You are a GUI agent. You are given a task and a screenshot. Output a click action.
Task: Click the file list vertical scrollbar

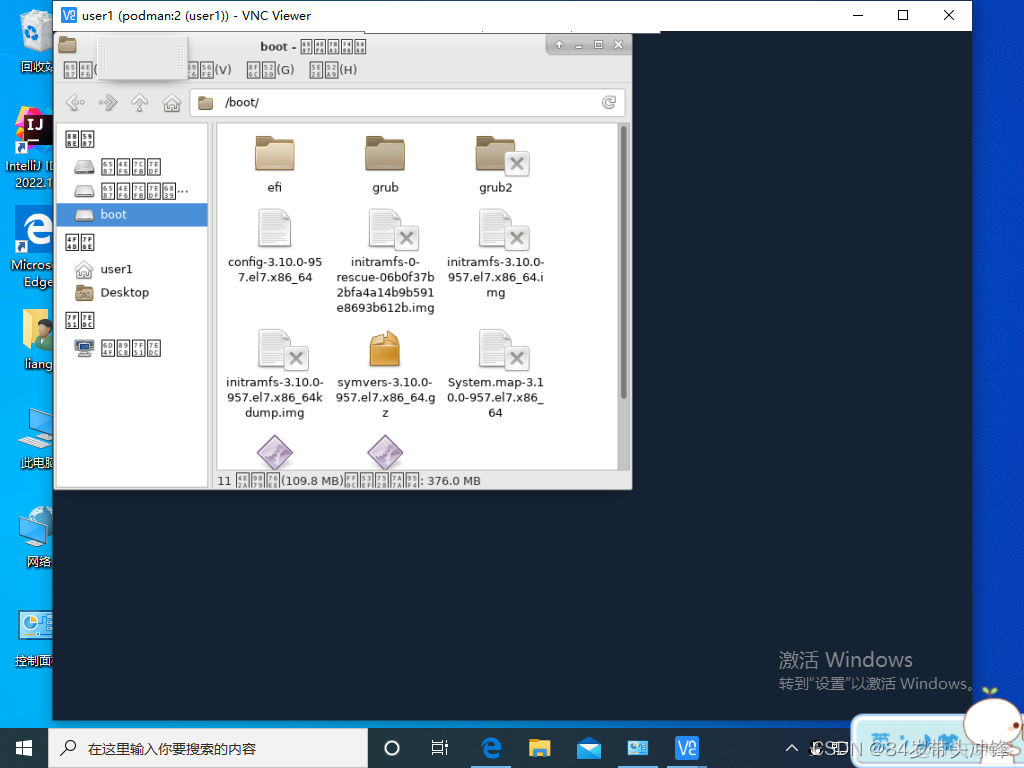(x=624, y=263)
